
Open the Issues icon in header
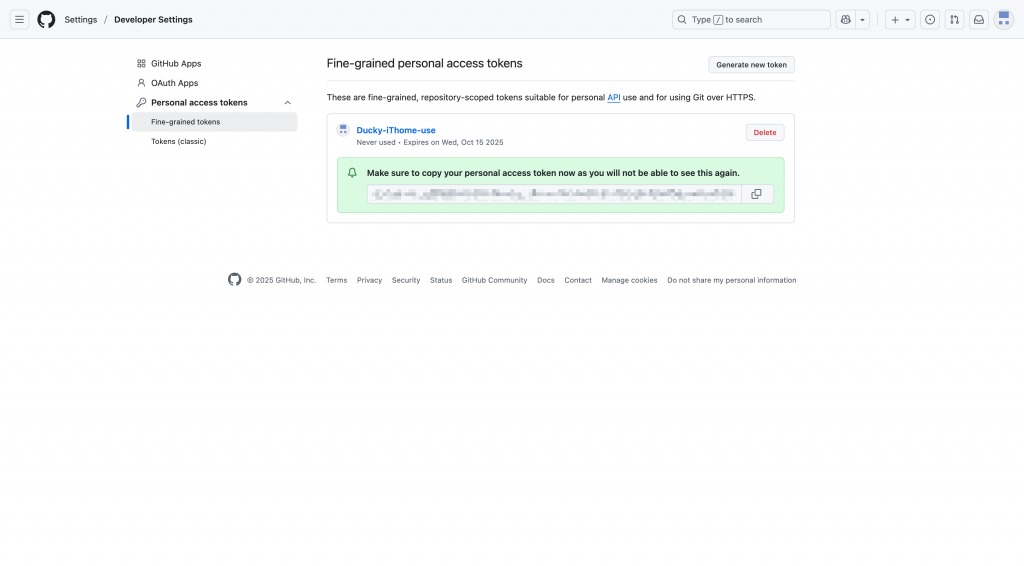930,19
